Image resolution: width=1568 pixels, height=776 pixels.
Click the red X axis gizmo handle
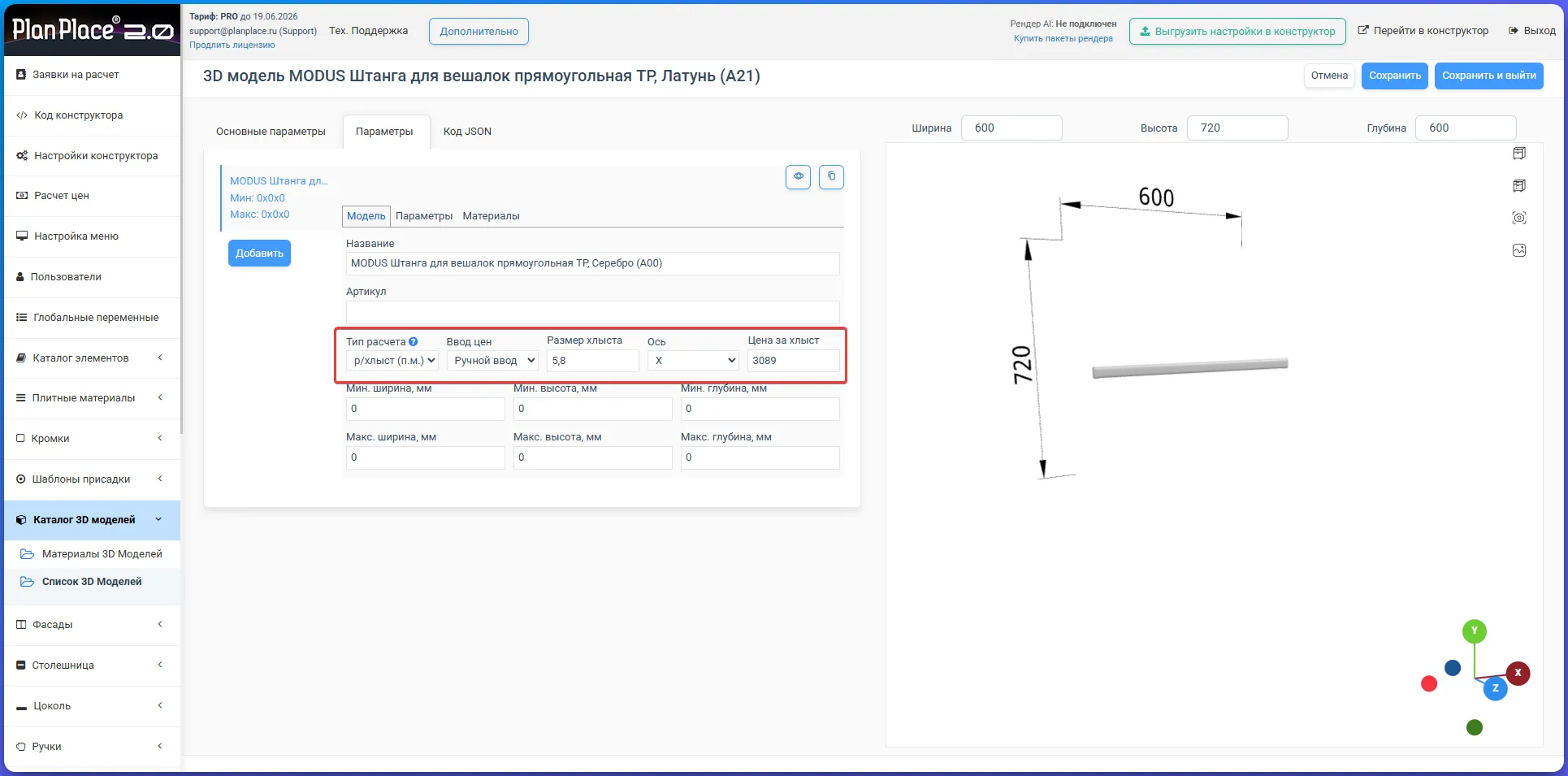(1518, 673)
